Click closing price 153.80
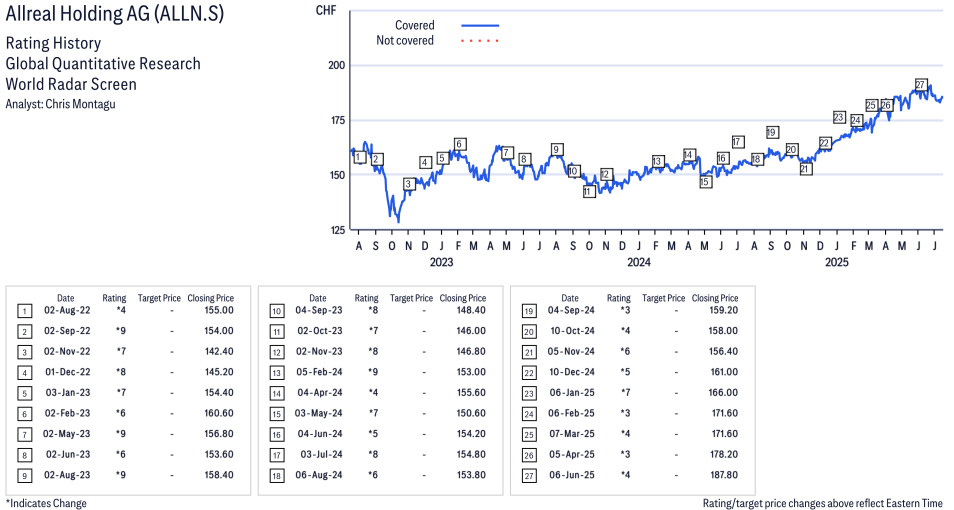This screenshot has width=954, height=510. click(471, 475)
